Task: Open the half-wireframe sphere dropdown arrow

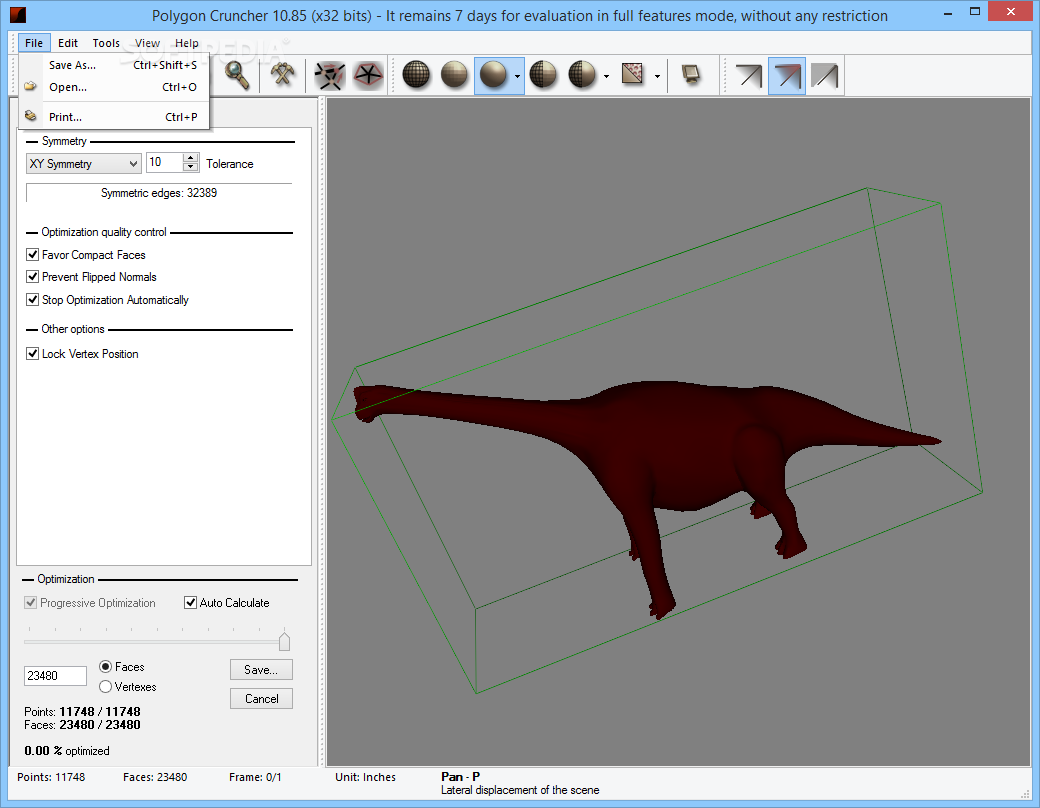Action: click(606, 76)
